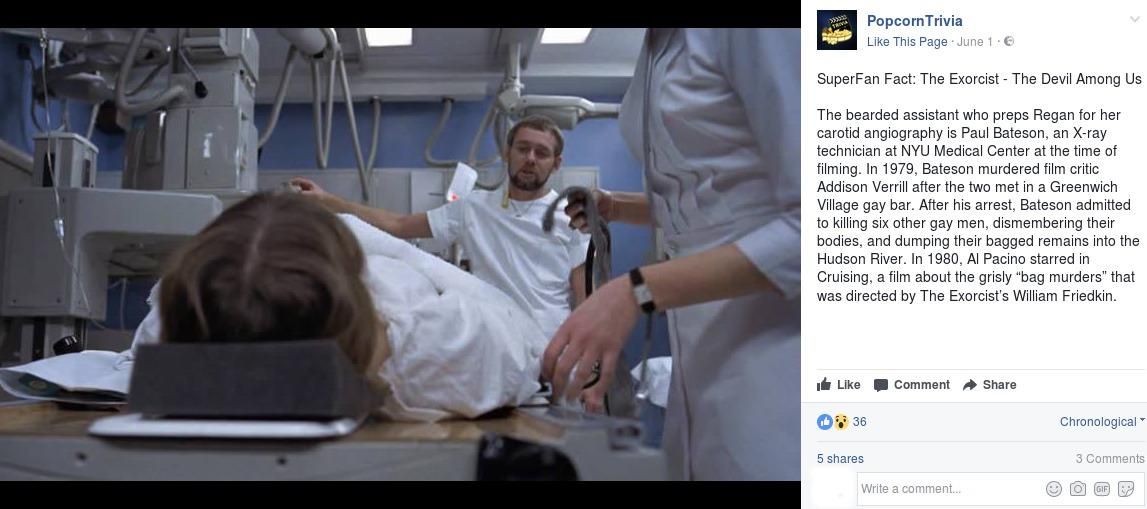The height and width of the screenshot is (509, 1147).
Task: Open the PopcornTrivia page name link
Action: (x=914, y=20)
